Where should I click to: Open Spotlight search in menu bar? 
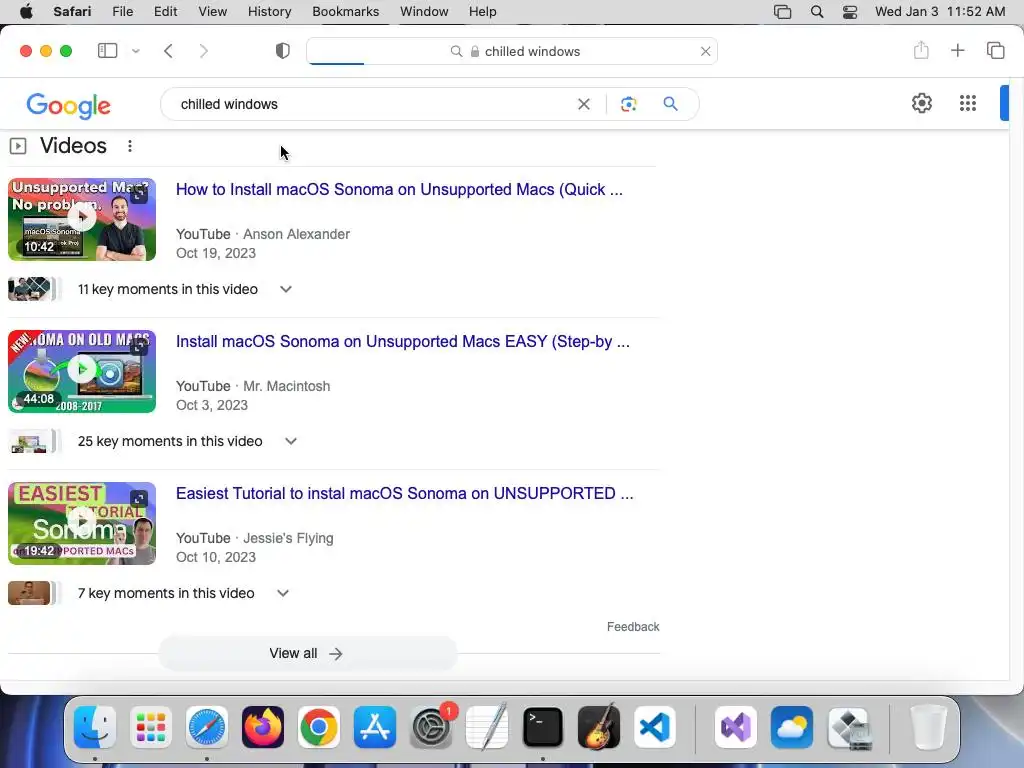click(816, 12)
